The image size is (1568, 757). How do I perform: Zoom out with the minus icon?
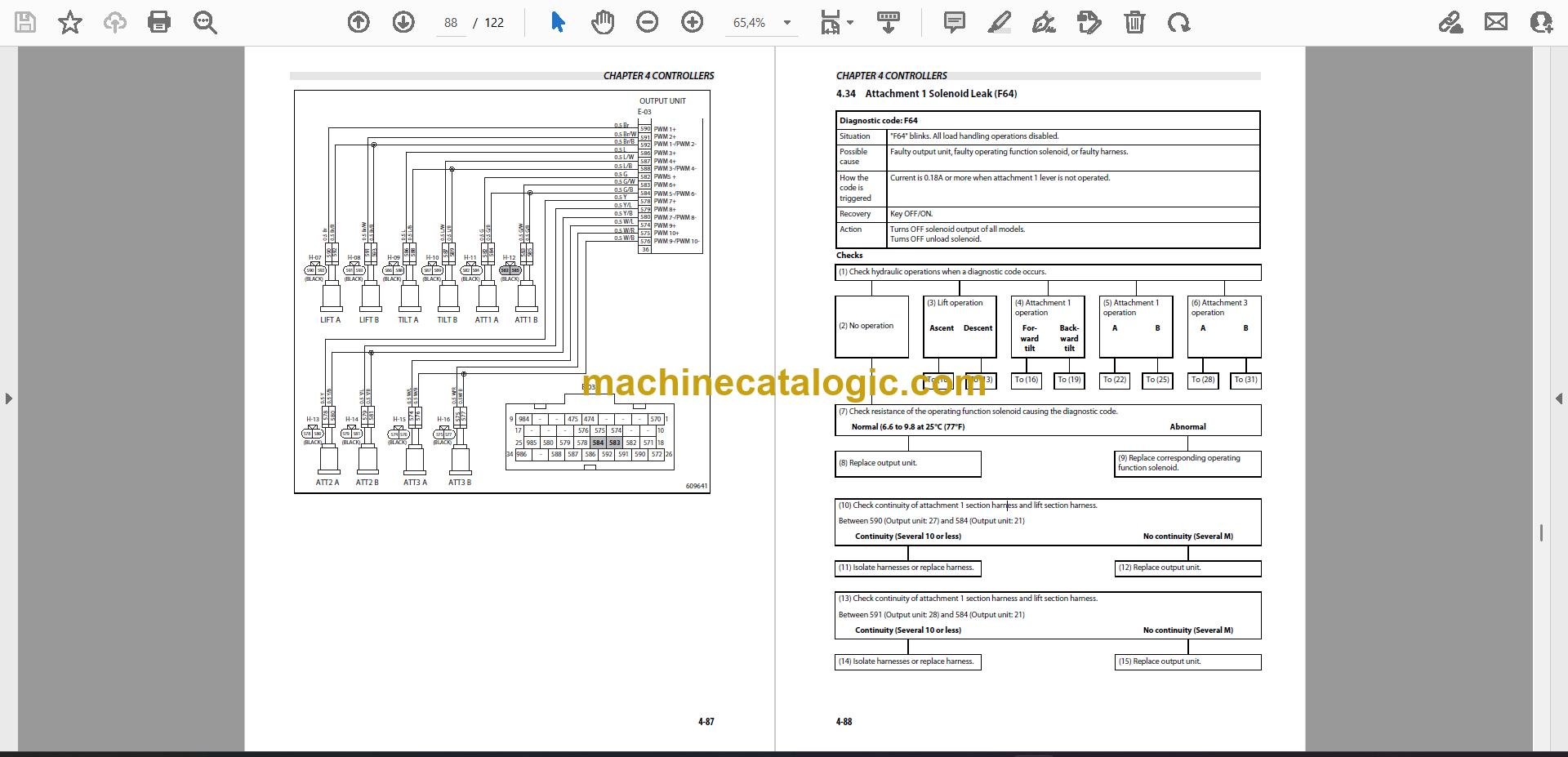[x=648, y=22]
